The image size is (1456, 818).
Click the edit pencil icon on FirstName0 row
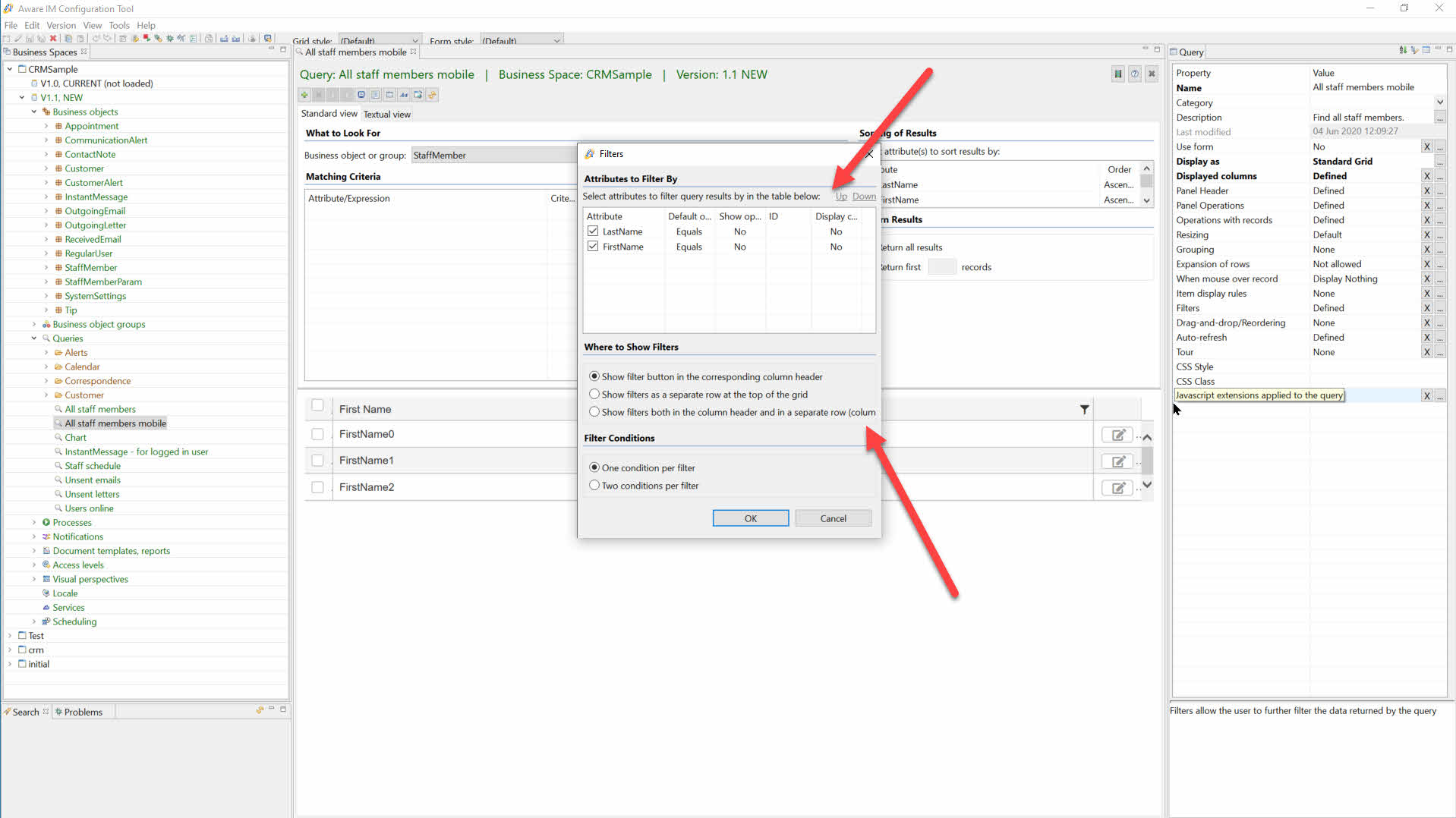[x=1117, y=435]
